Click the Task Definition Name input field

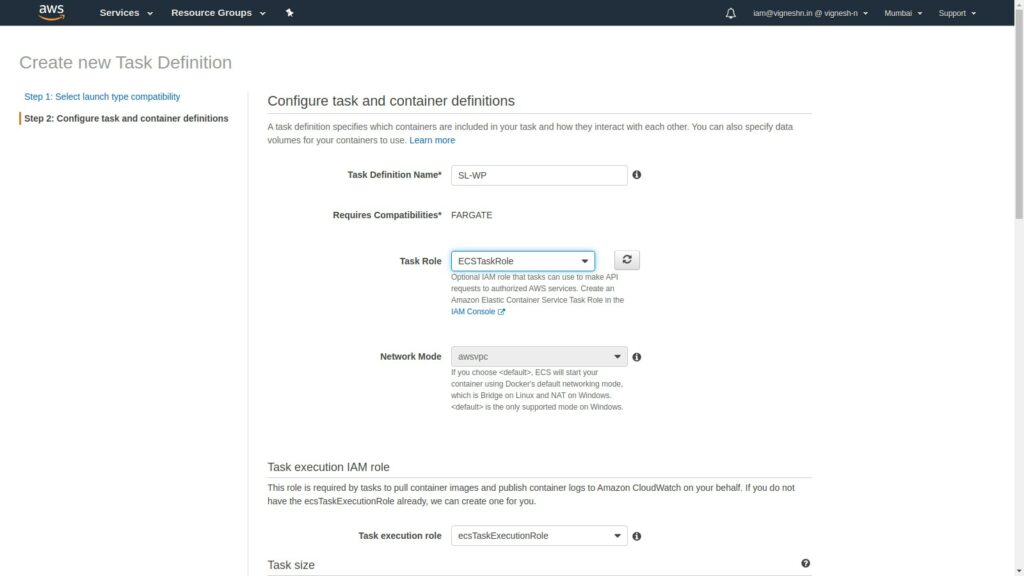539,175
